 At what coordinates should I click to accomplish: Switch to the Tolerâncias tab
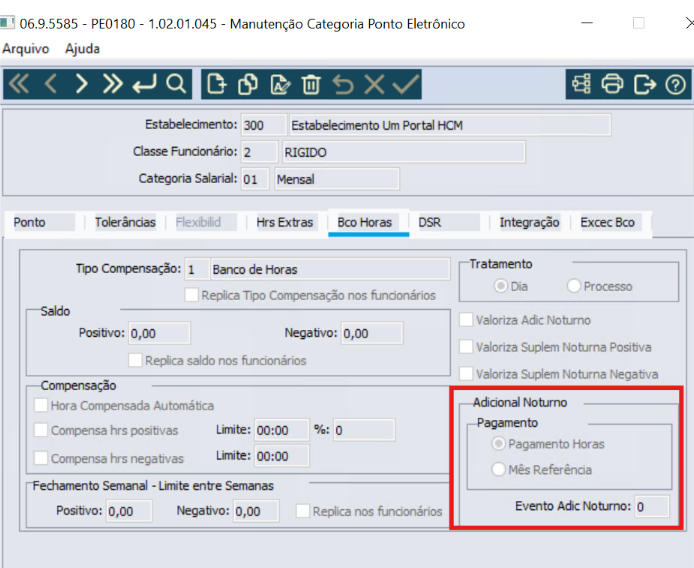125,222
